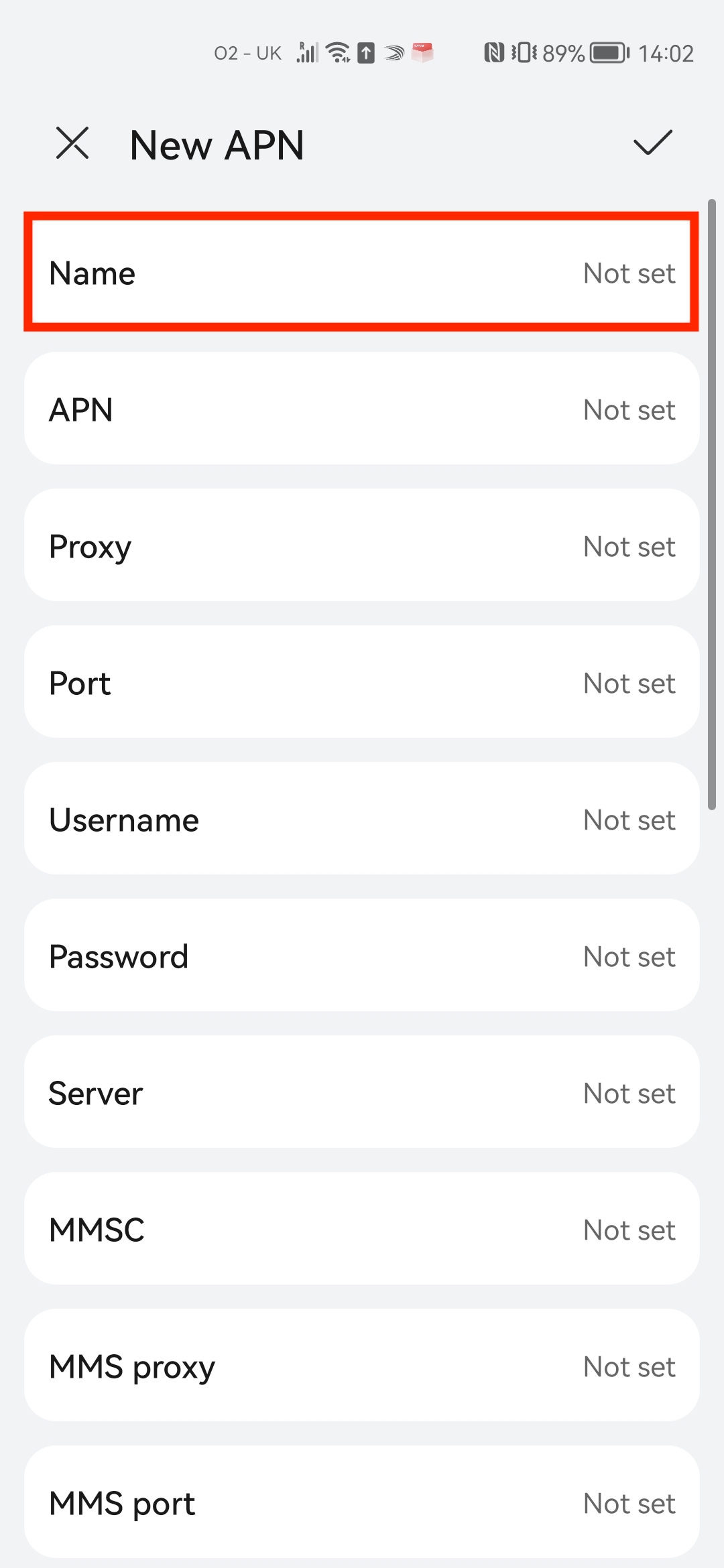
Task: Edit the MMSC field
Action: tap(362, 1230)
